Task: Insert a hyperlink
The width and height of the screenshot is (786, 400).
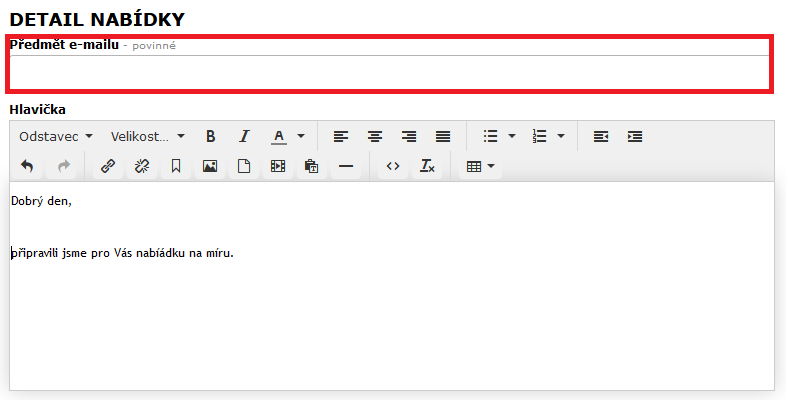Action: pos(107,166)
